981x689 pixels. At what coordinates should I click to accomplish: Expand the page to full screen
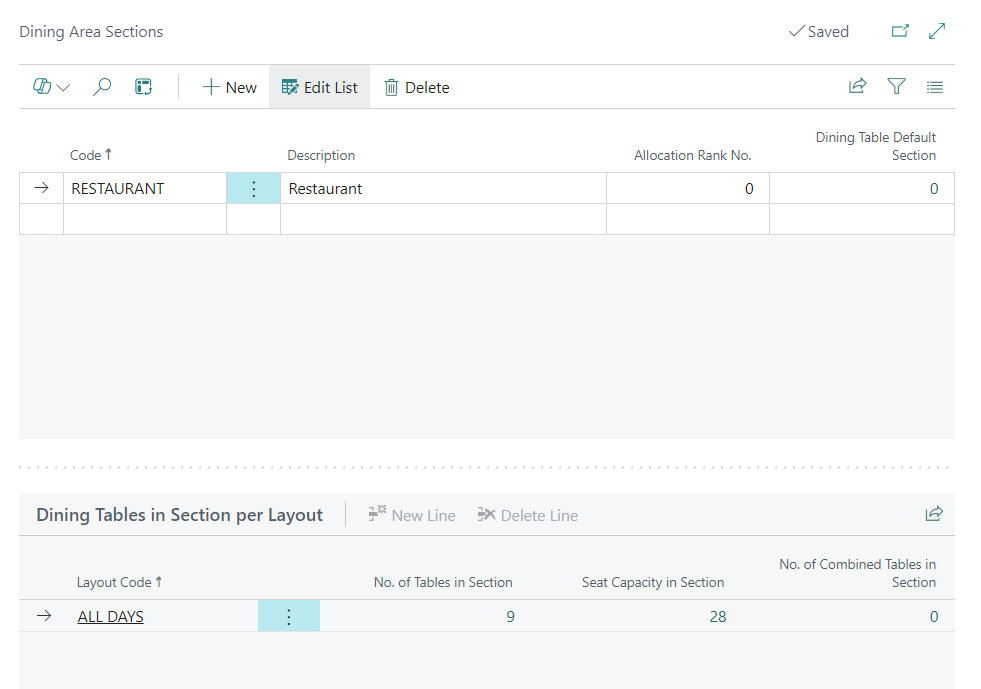(x=937, y=31)
